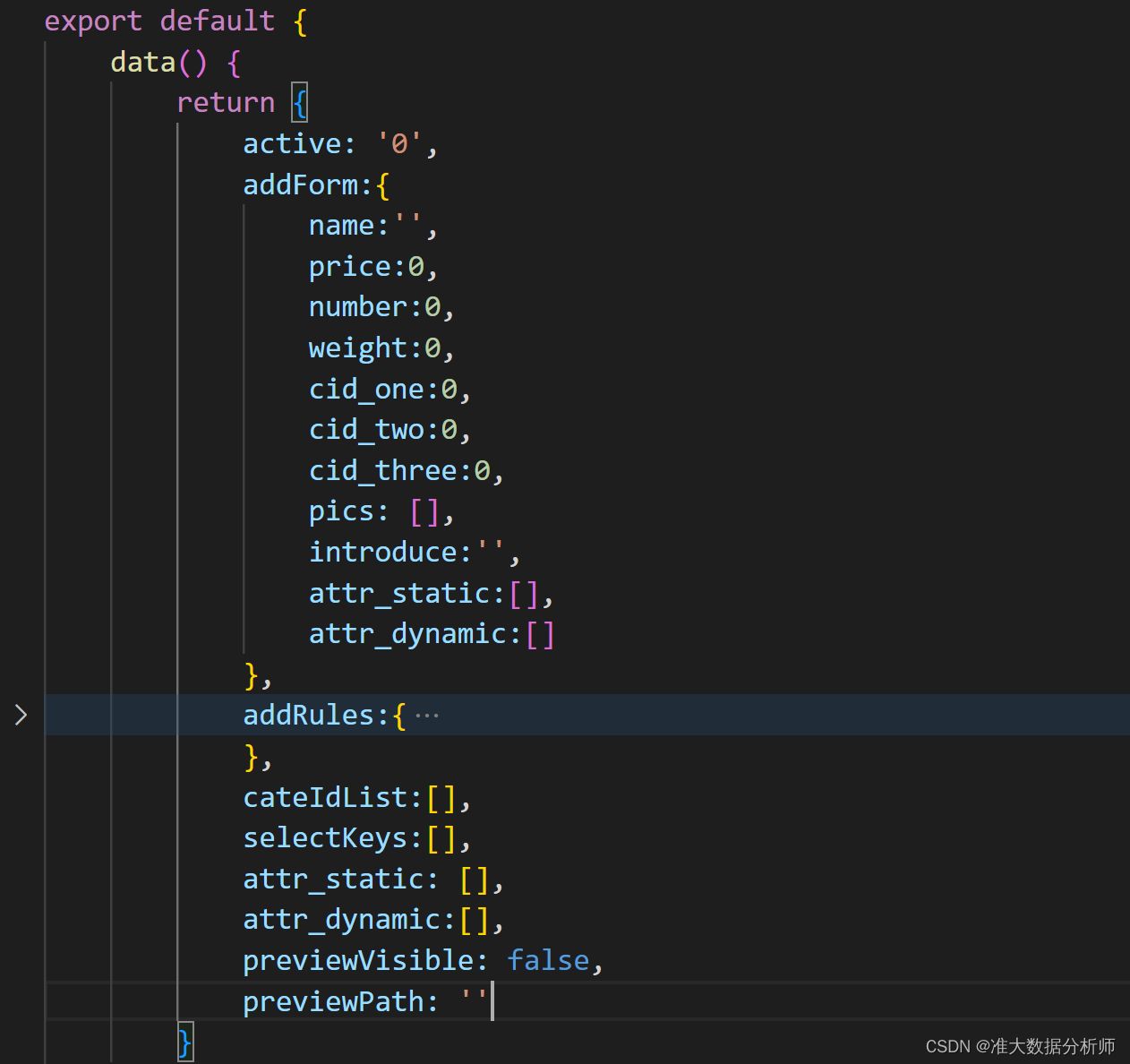Click the 'cid_three:0,' line
Image resolution: width=1130 pixels, height=1064 pixels.
pyautogui.click(x=407, y=470)
